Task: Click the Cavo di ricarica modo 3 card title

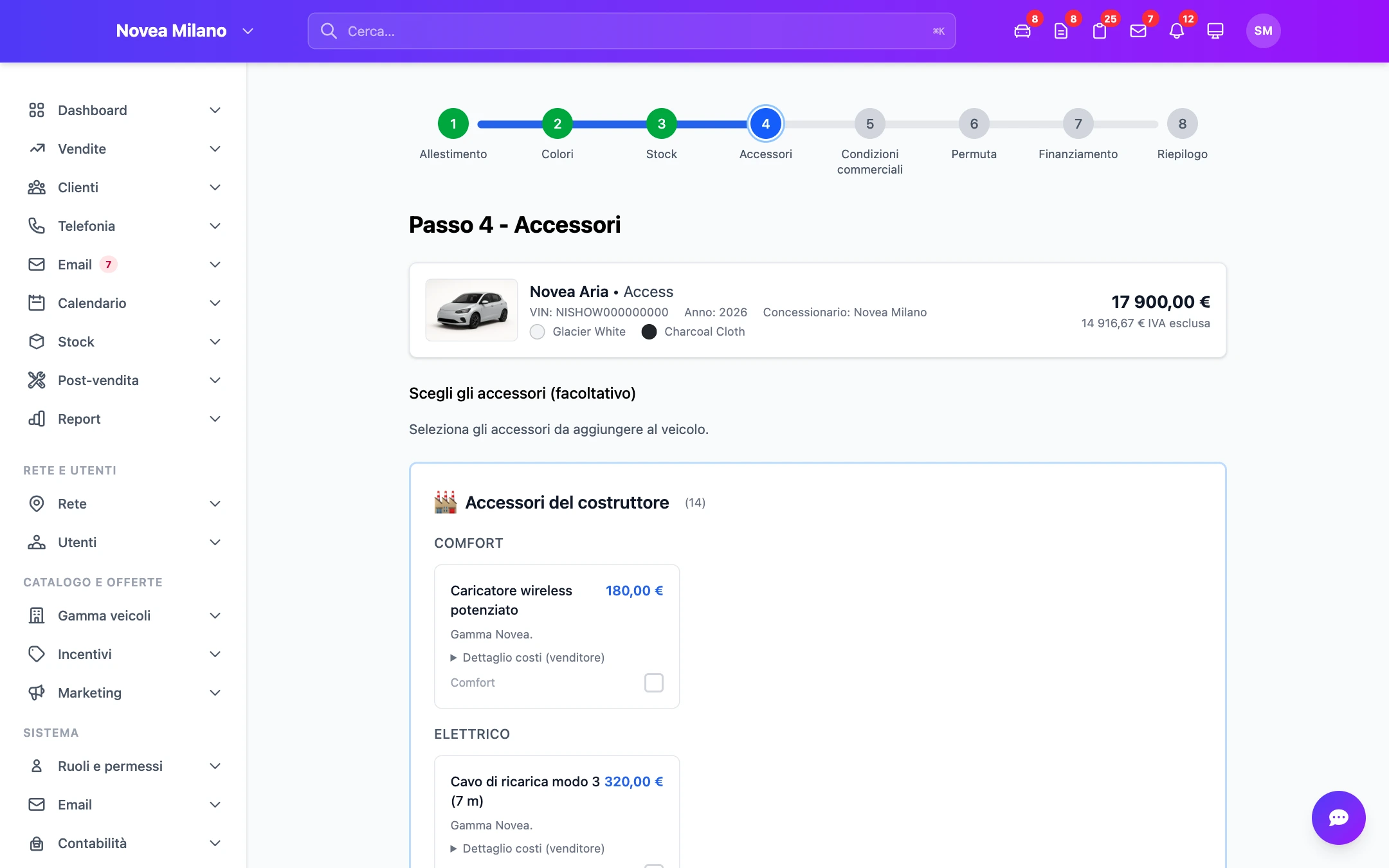Action: click(x=525, y=791)
